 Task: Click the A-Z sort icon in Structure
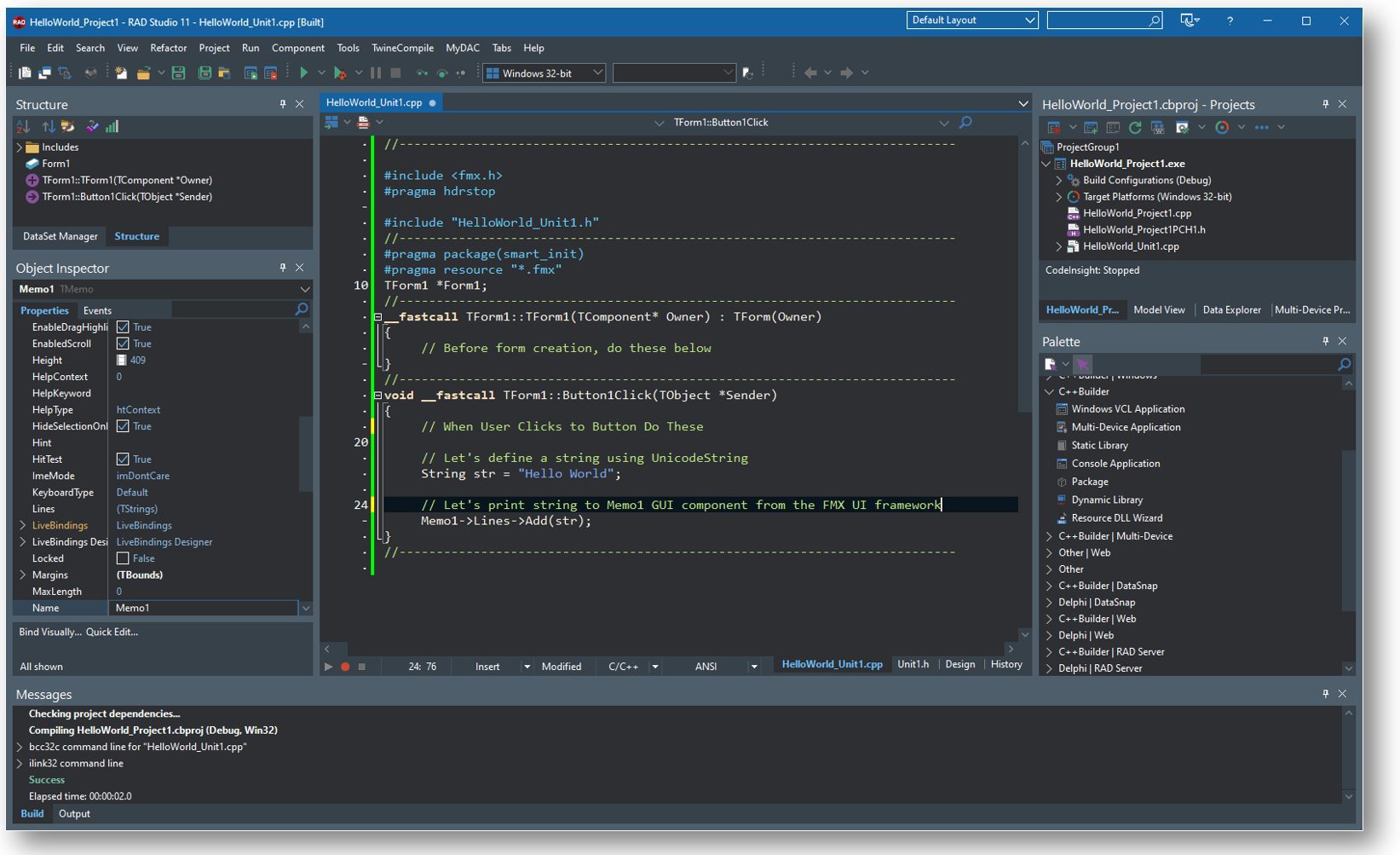(x=23, y=126)
